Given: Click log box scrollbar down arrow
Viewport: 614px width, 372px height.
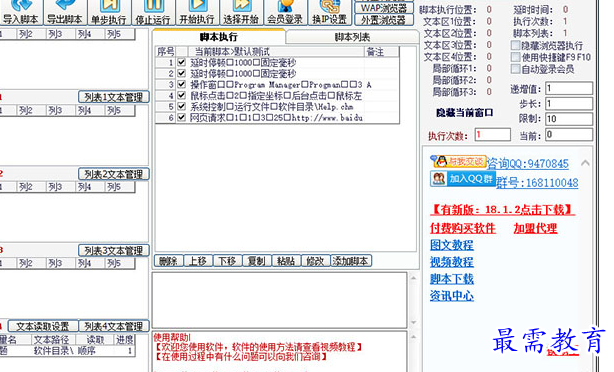Looking at the screenshot, I should 413,323.
